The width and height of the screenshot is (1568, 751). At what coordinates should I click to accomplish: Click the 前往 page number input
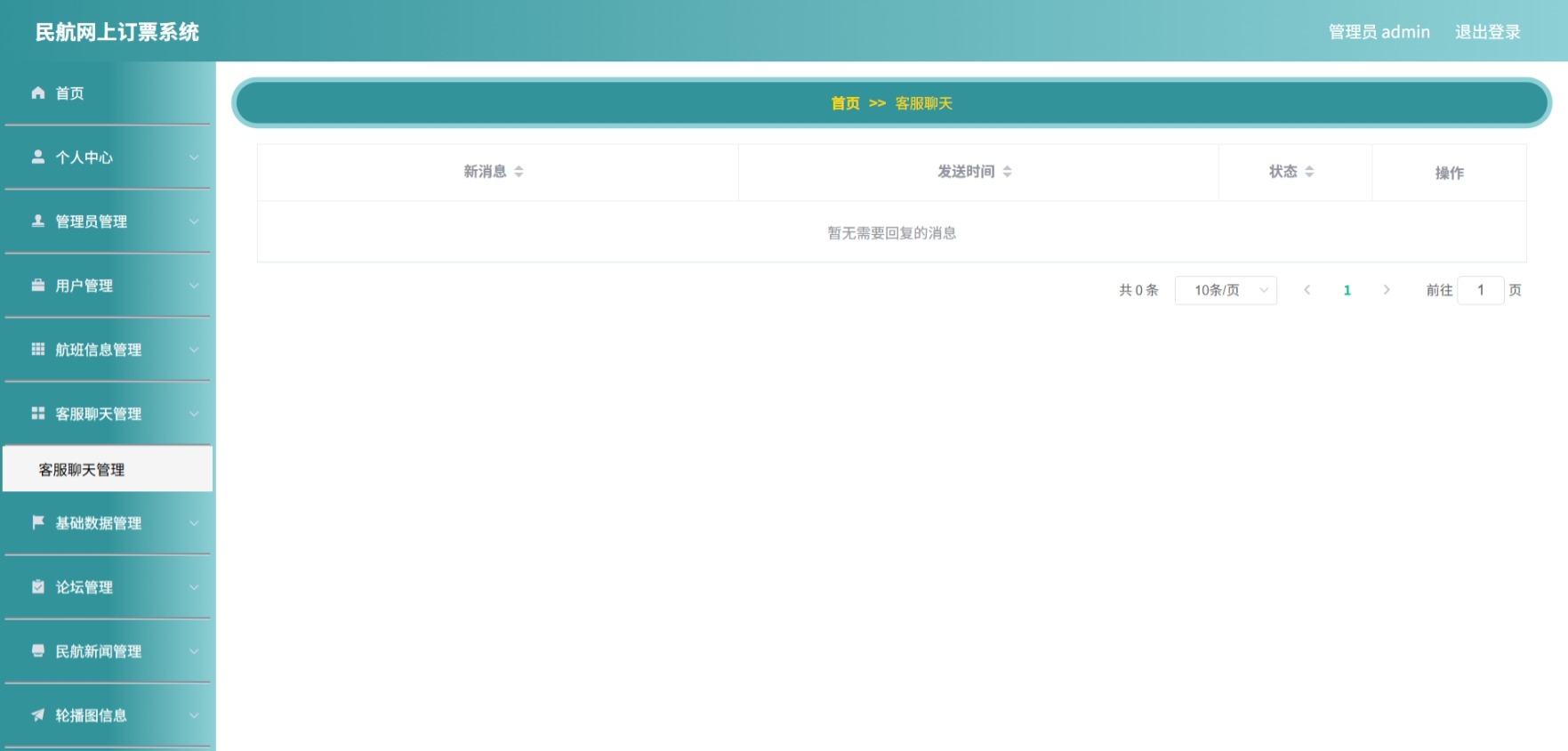(x=1481, y=290)
